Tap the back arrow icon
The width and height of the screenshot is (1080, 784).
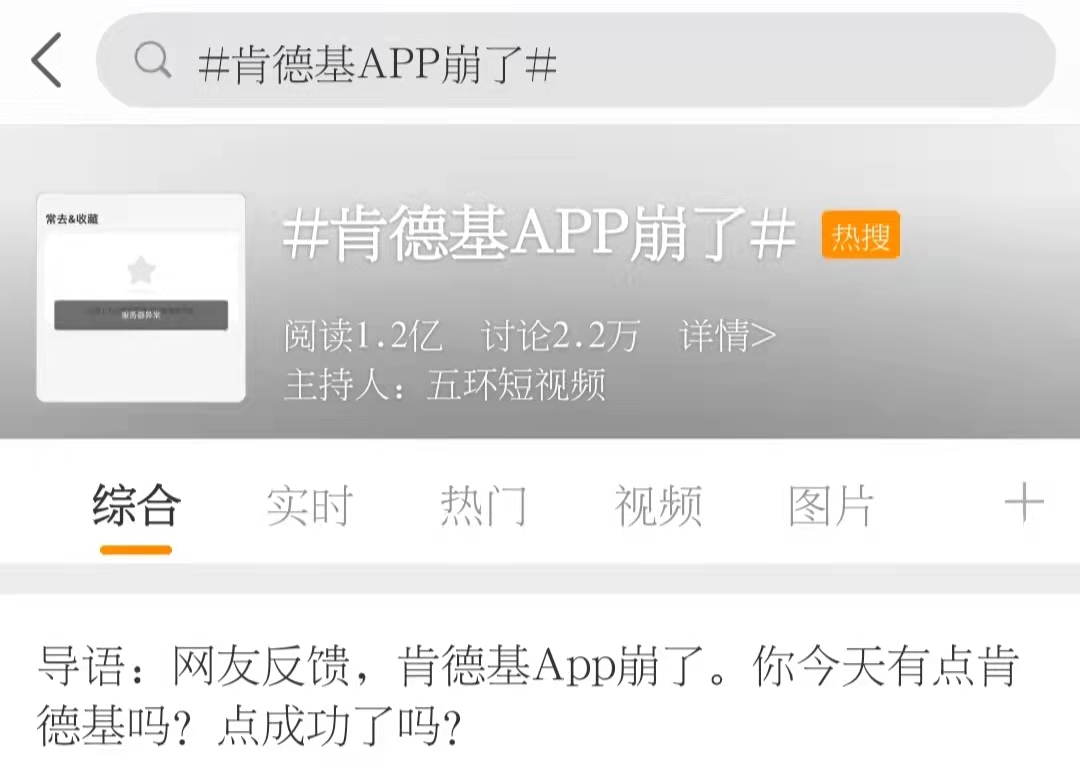[47, 60]
